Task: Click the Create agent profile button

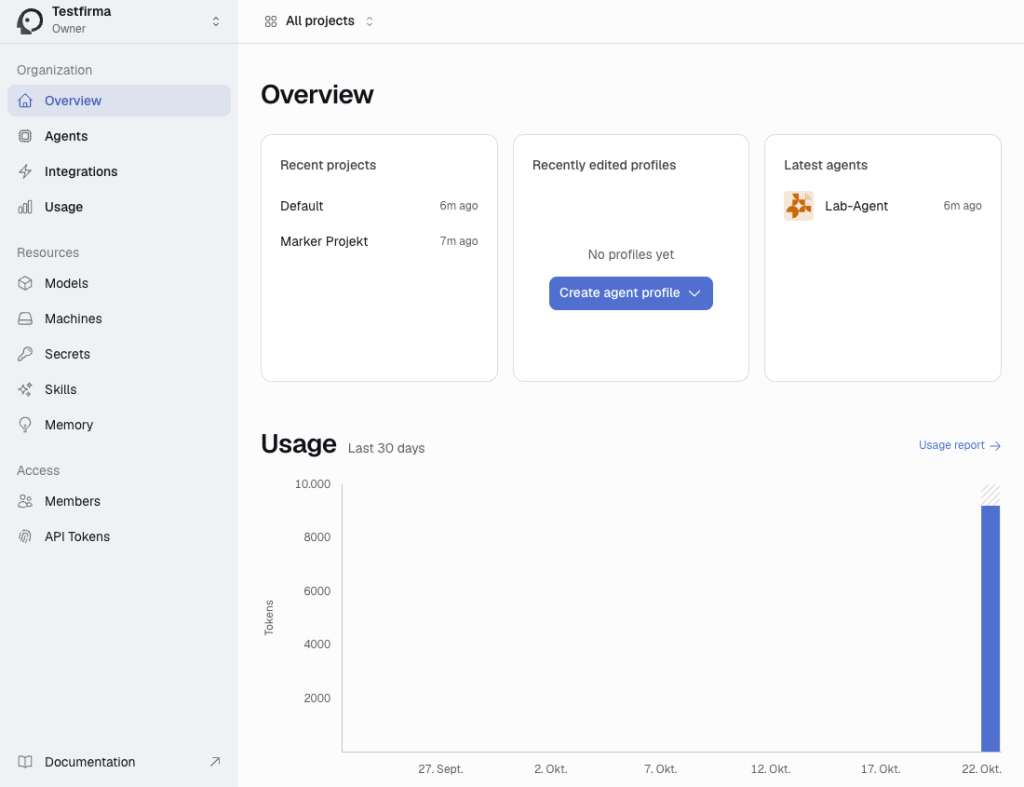Action: point(630,293)
